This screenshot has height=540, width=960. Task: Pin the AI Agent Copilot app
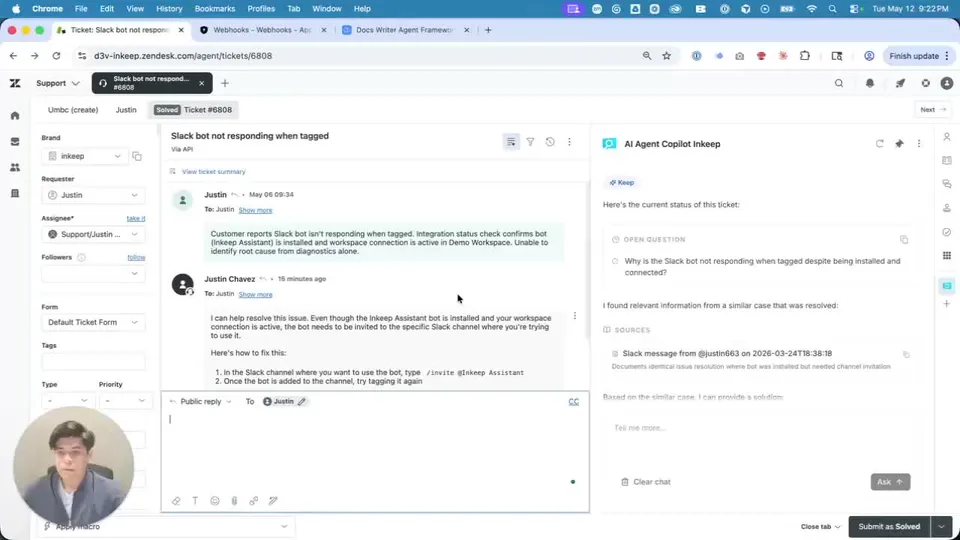tap(899, 144)
